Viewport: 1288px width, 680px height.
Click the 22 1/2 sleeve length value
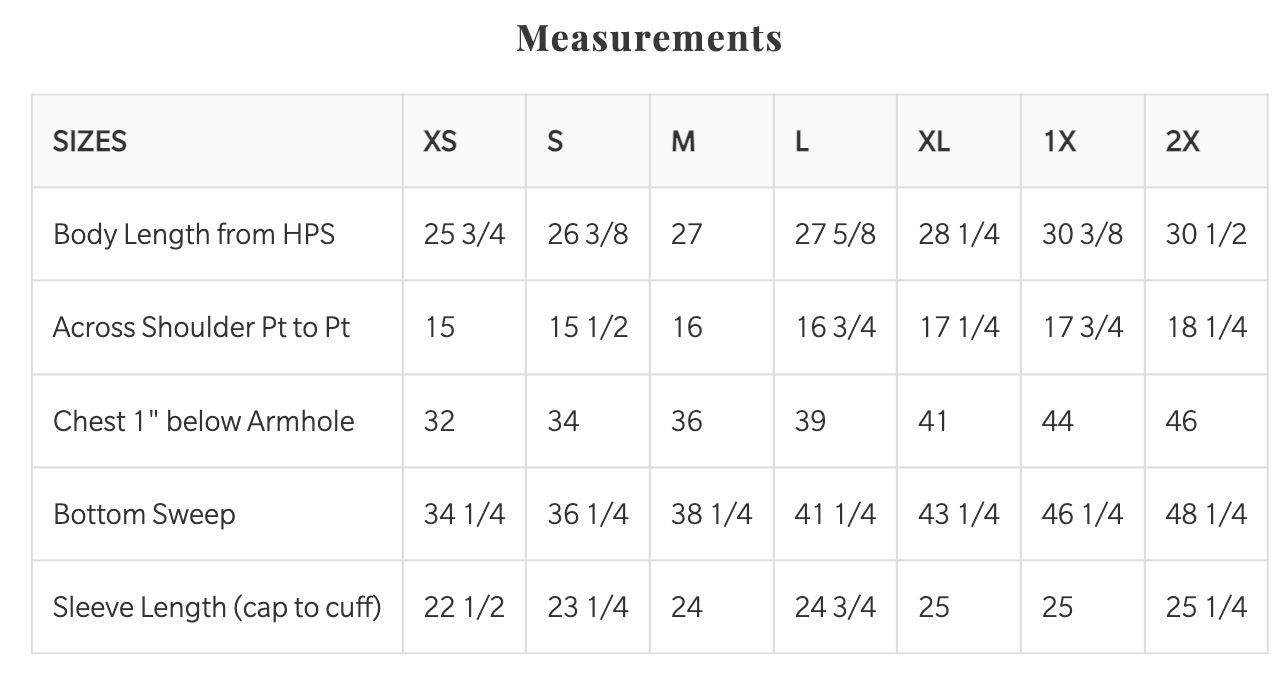pyautogui.click(x=464, y=607)
